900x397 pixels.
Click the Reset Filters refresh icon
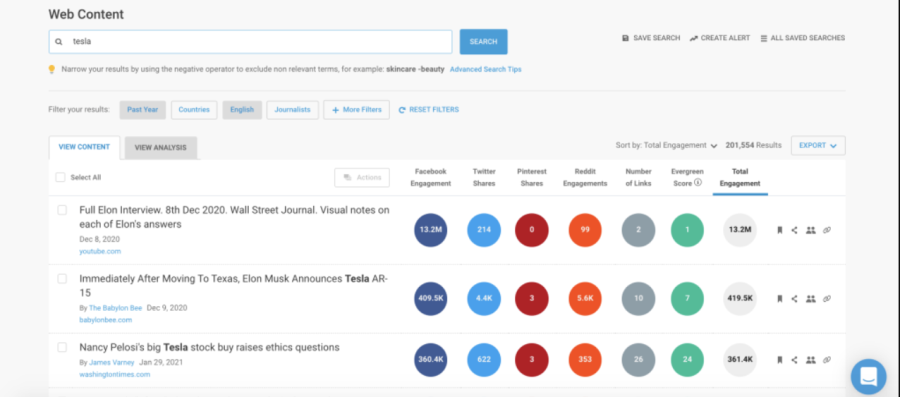[x=402, y=110]
